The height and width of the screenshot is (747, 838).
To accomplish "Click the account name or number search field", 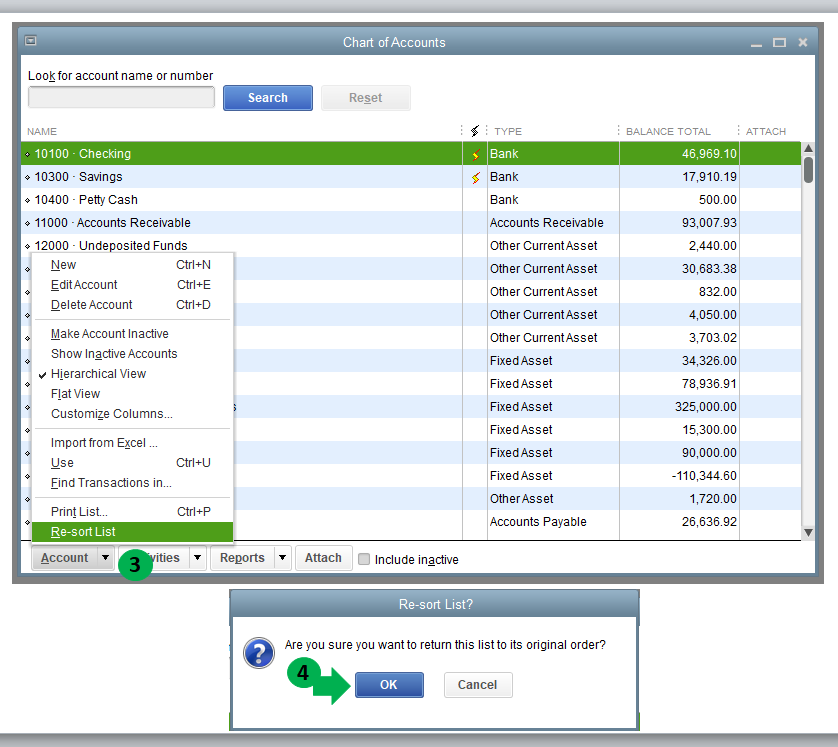I will coord(121,98).
